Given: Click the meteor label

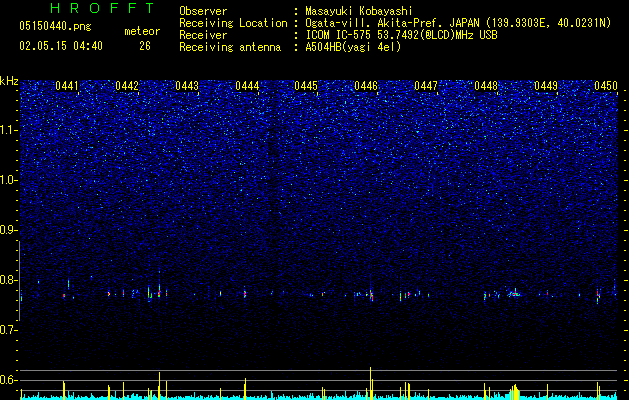Looking at the screenshot, I should tap(142, 31).
